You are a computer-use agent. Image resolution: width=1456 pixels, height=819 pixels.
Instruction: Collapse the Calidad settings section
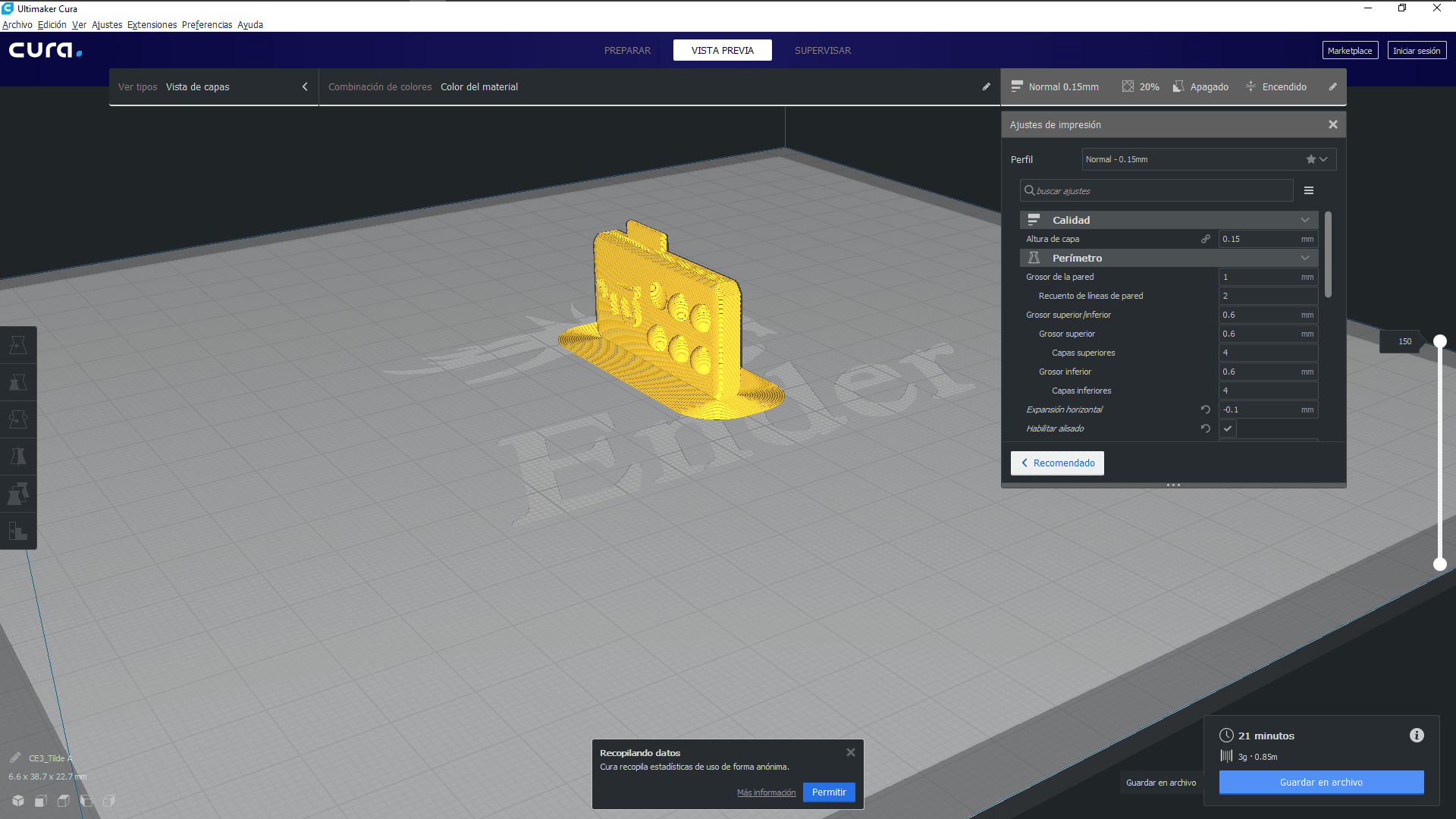pos(1305,220)
